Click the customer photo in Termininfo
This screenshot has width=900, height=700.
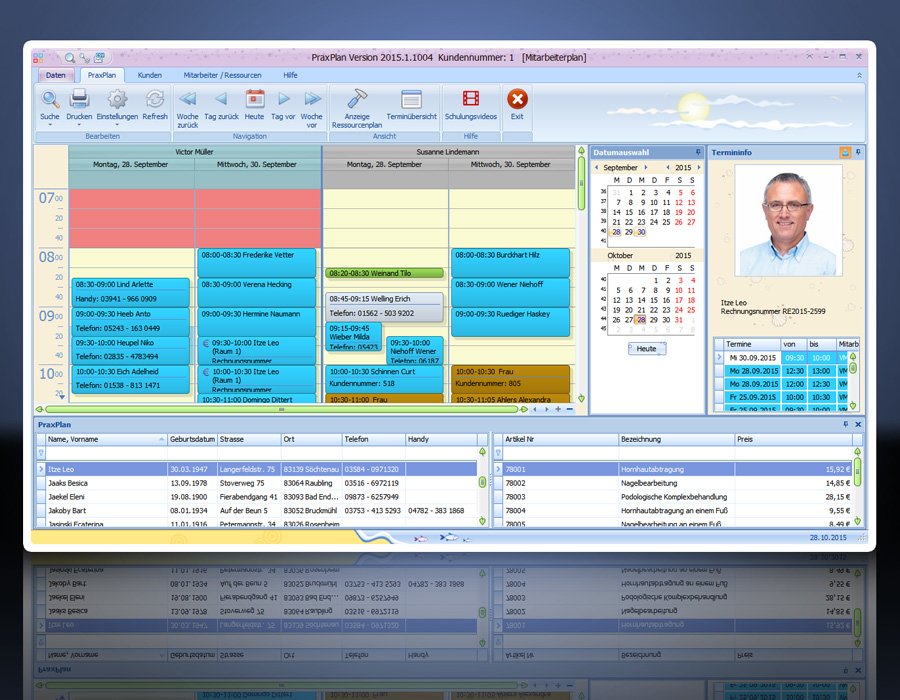click(x=788, y=221)
